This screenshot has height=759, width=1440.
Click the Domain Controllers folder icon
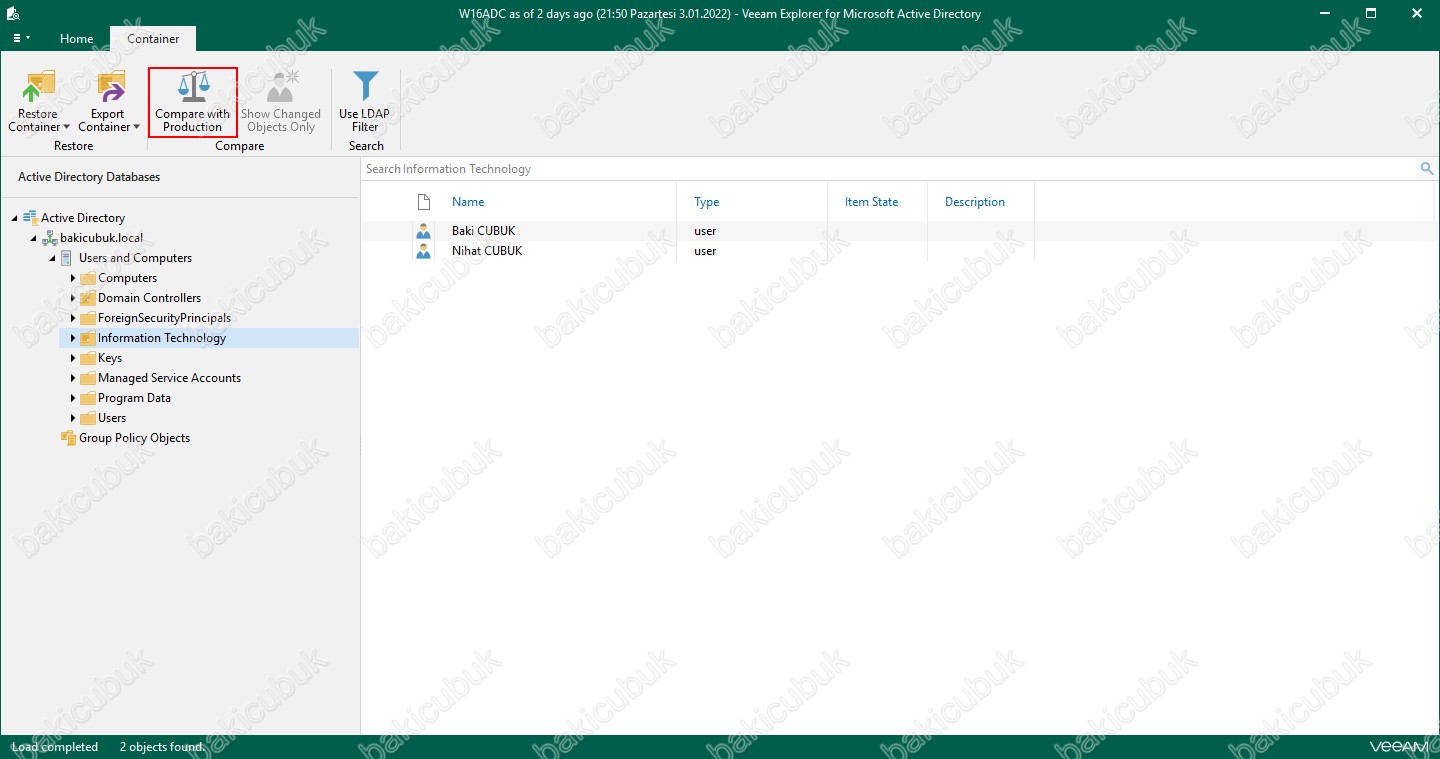click(88, 298)
